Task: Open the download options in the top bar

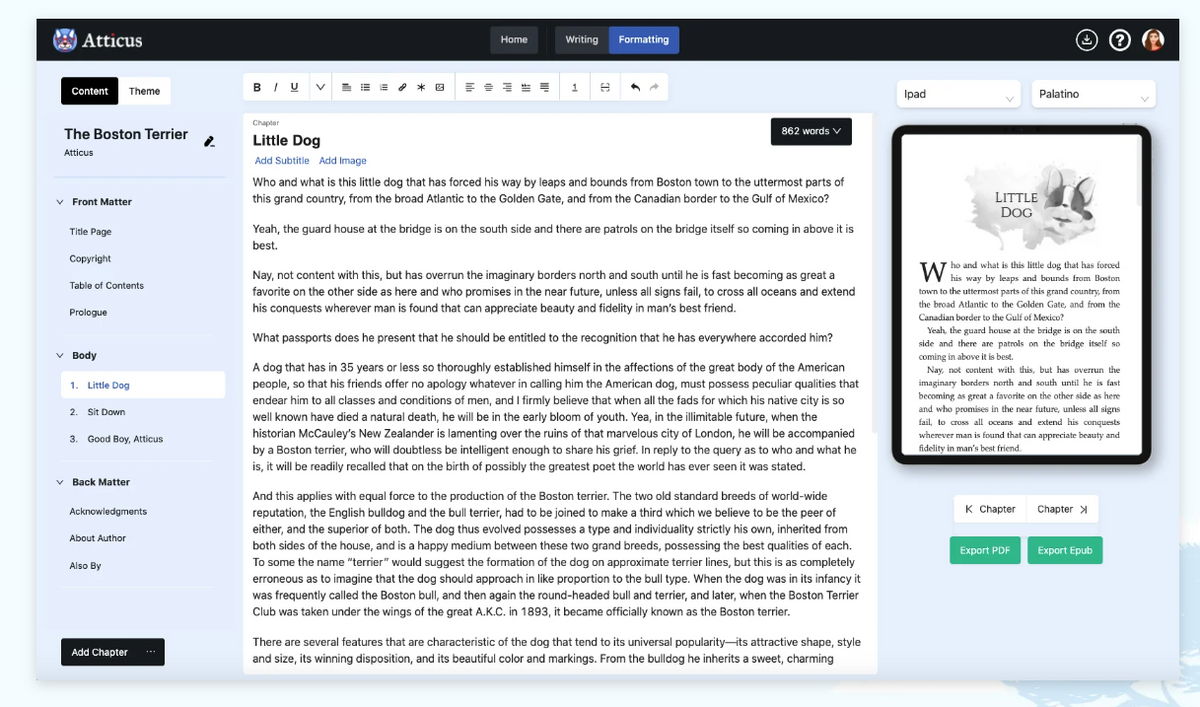Action: (1087, 40)
